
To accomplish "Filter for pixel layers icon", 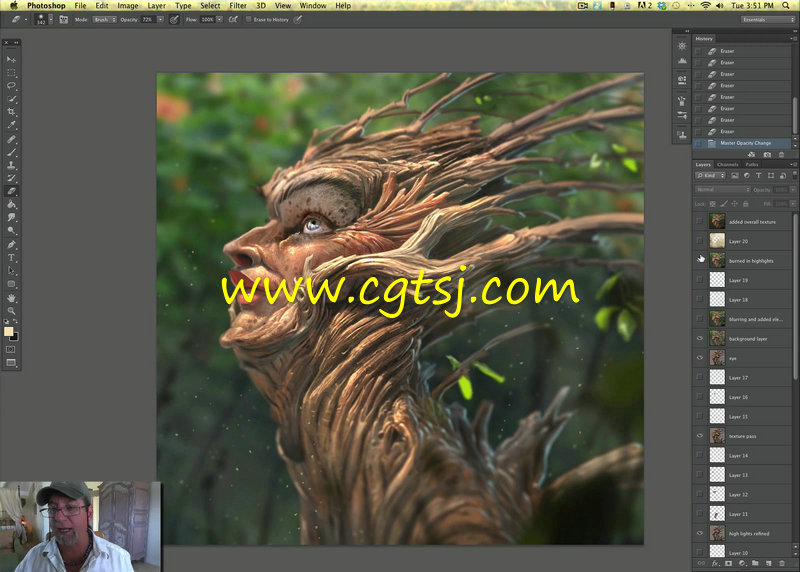I will 735,176.
